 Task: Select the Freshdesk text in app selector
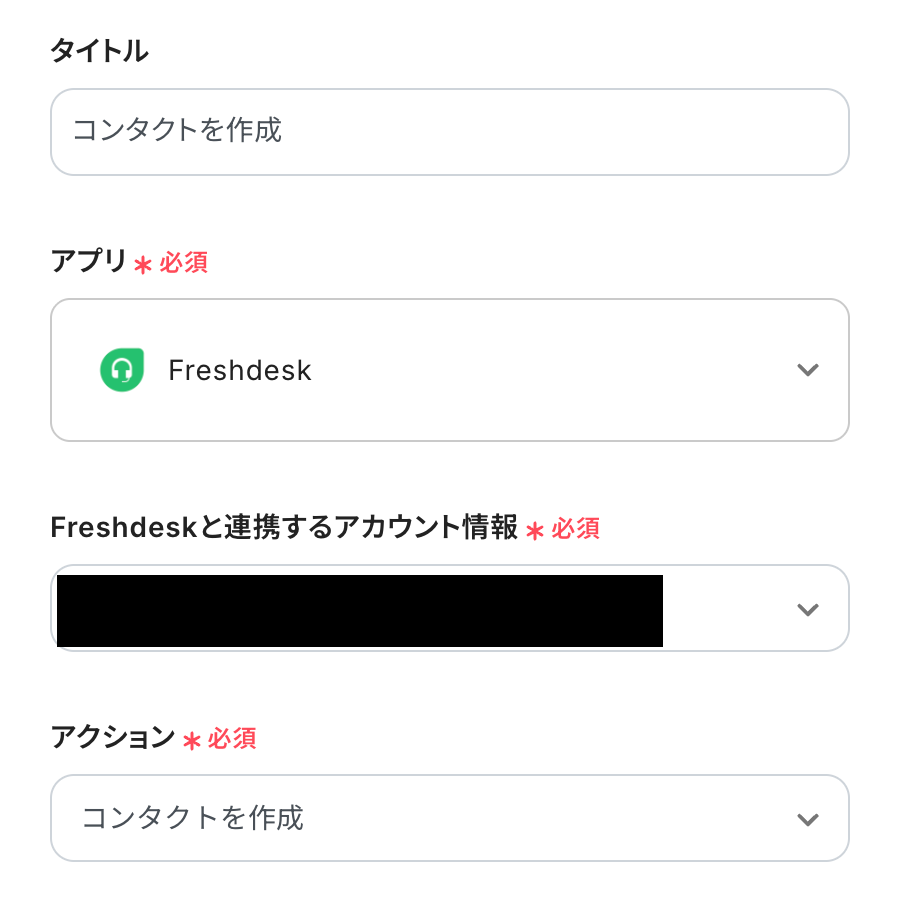pos(240,371)
